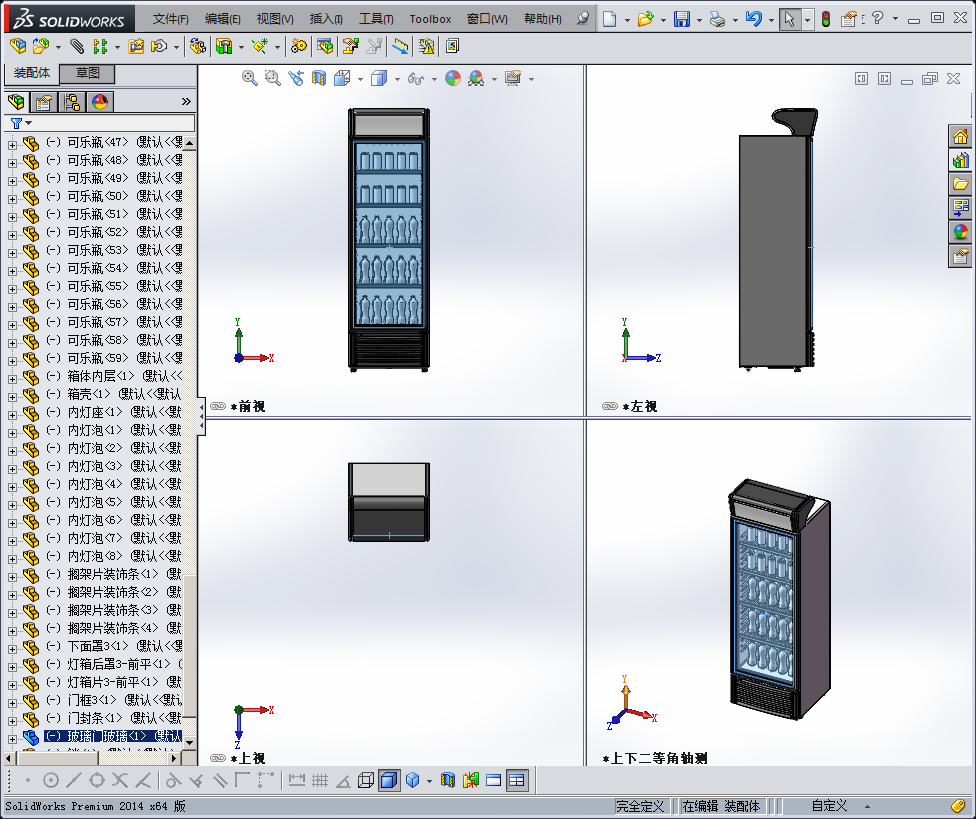976x819 pixels.
Task: Click the Help question mark button
Action: pos(878,19)
